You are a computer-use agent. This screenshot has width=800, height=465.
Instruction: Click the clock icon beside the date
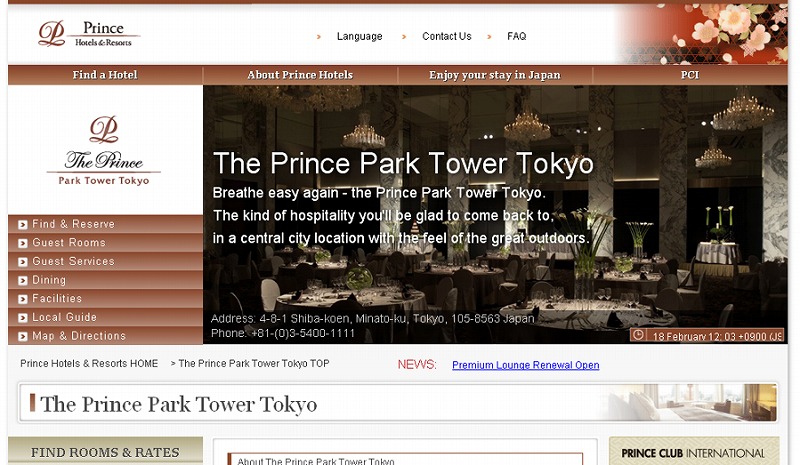[x=638, y=335]
